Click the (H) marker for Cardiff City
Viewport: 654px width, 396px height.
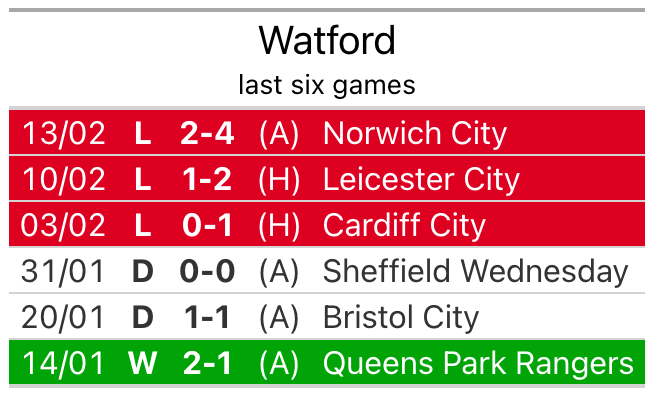[x=279, y=225]
